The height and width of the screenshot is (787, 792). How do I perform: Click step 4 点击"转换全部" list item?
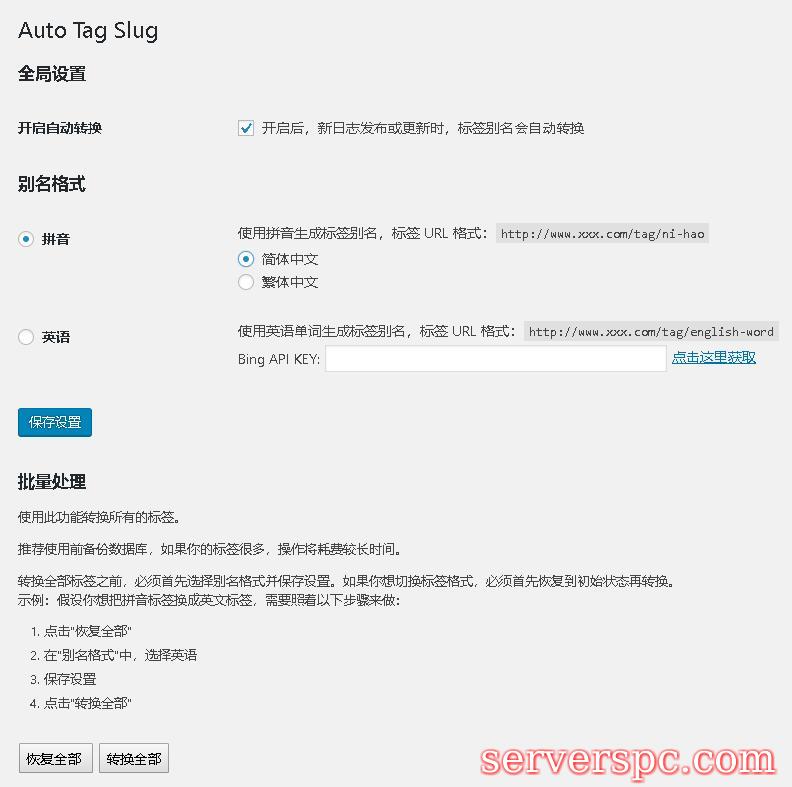81,703
